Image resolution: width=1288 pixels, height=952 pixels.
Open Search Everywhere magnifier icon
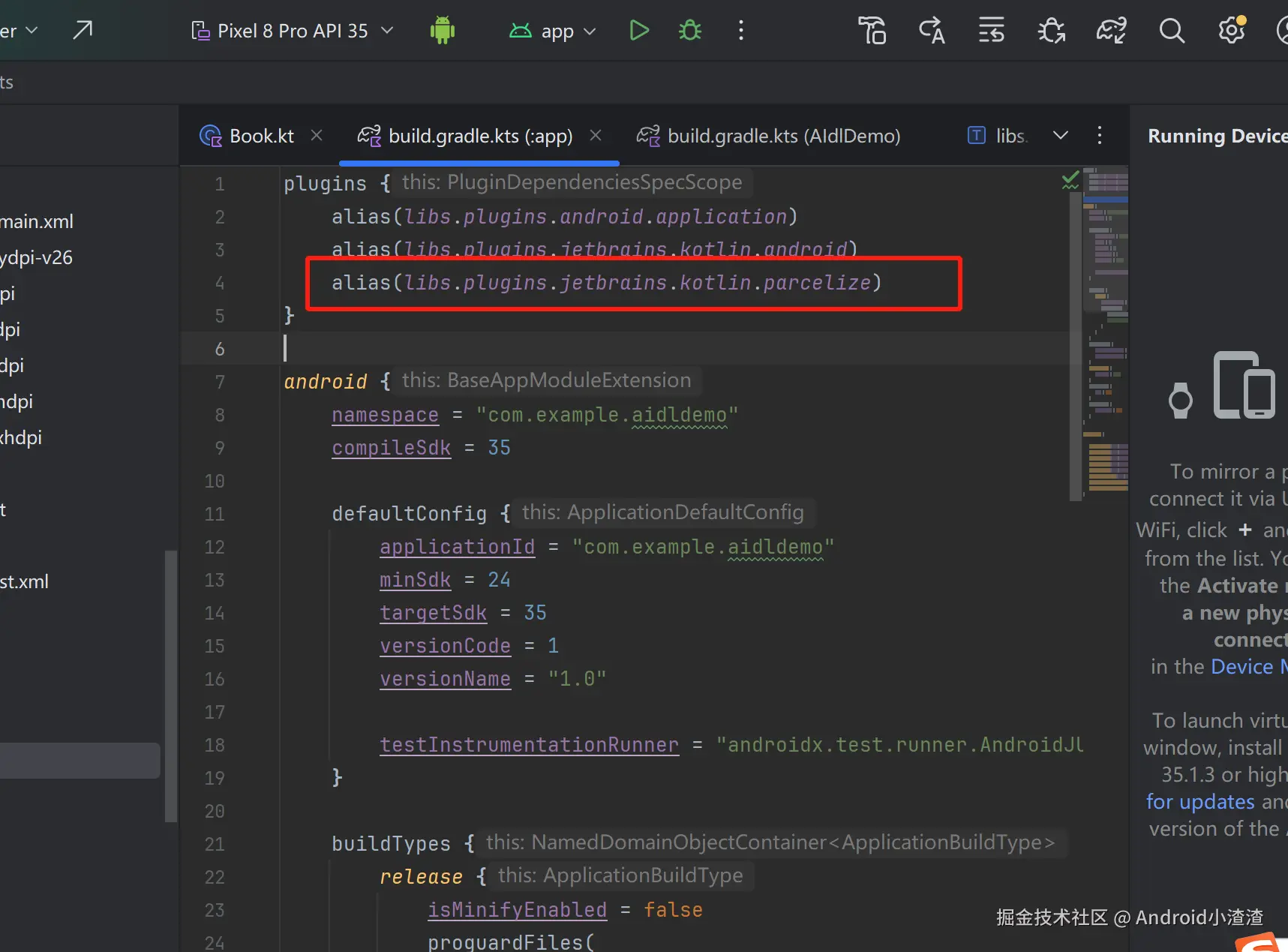(x=1172, y=31)
